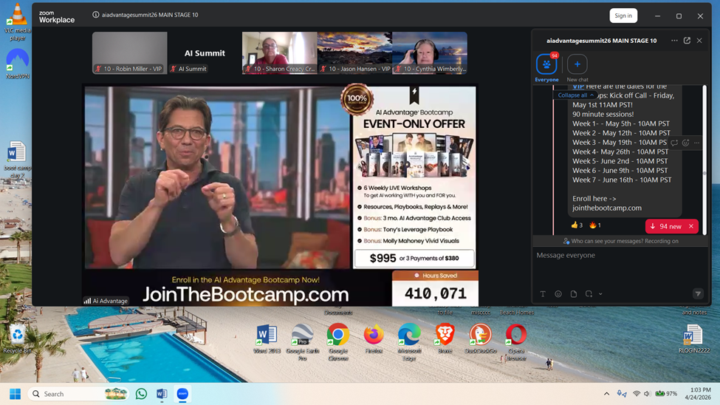Start a New chat with plus icon
Viewport: 720px width, 405px height.
tap(577, 64)
